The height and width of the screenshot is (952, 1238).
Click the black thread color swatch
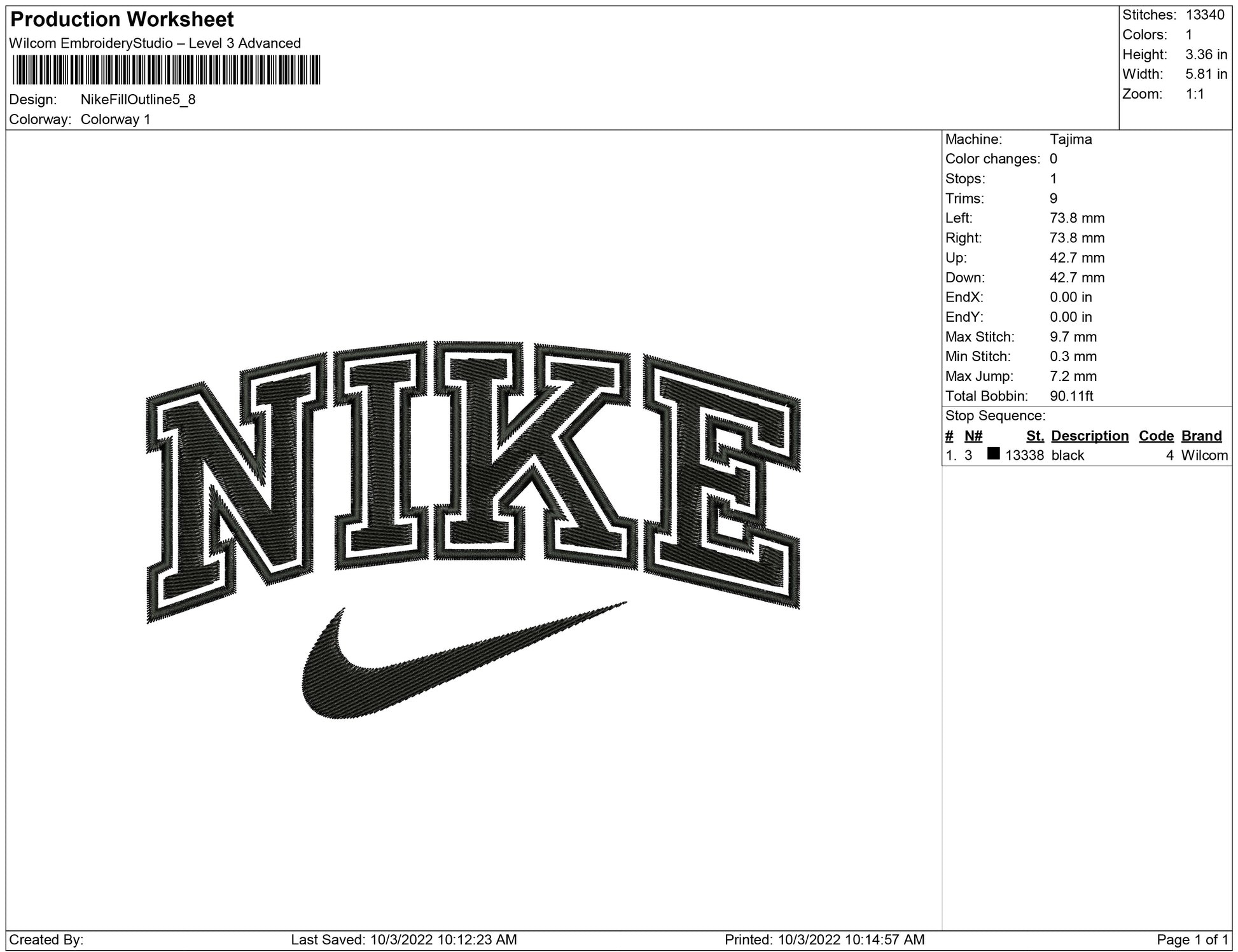[x=993, y=454]
